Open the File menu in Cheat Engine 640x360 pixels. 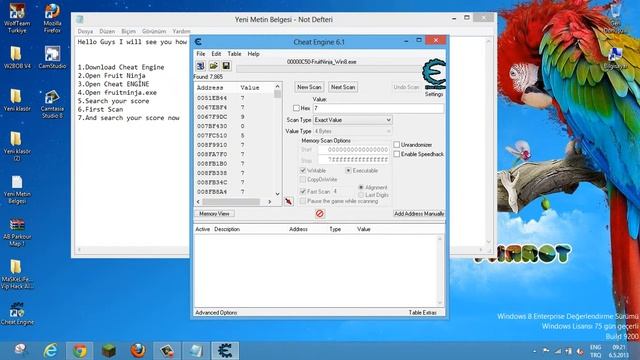click(201, 53)
